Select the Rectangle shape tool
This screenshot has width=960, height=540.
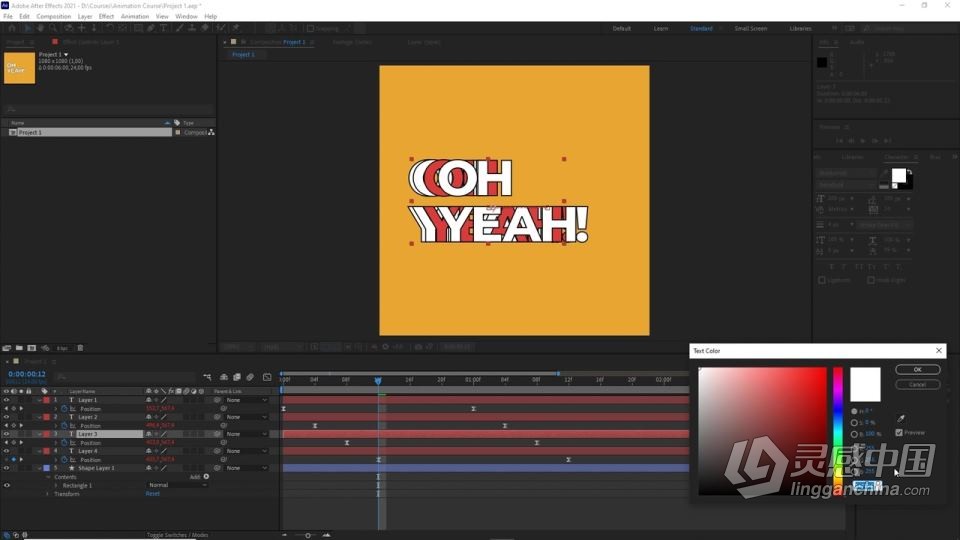click(x=138, y=28)
